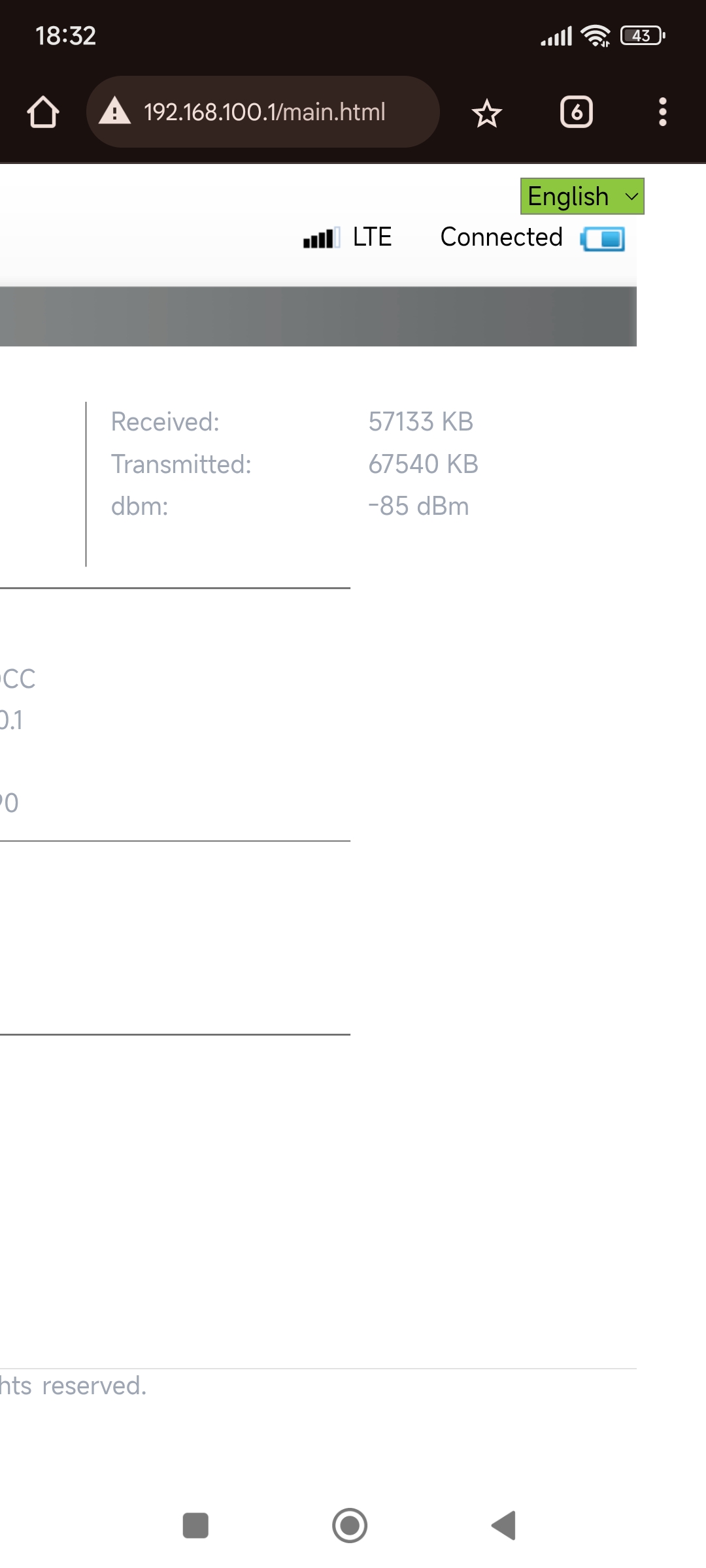Click the -85 dBm signal reading

click(418, 506)
